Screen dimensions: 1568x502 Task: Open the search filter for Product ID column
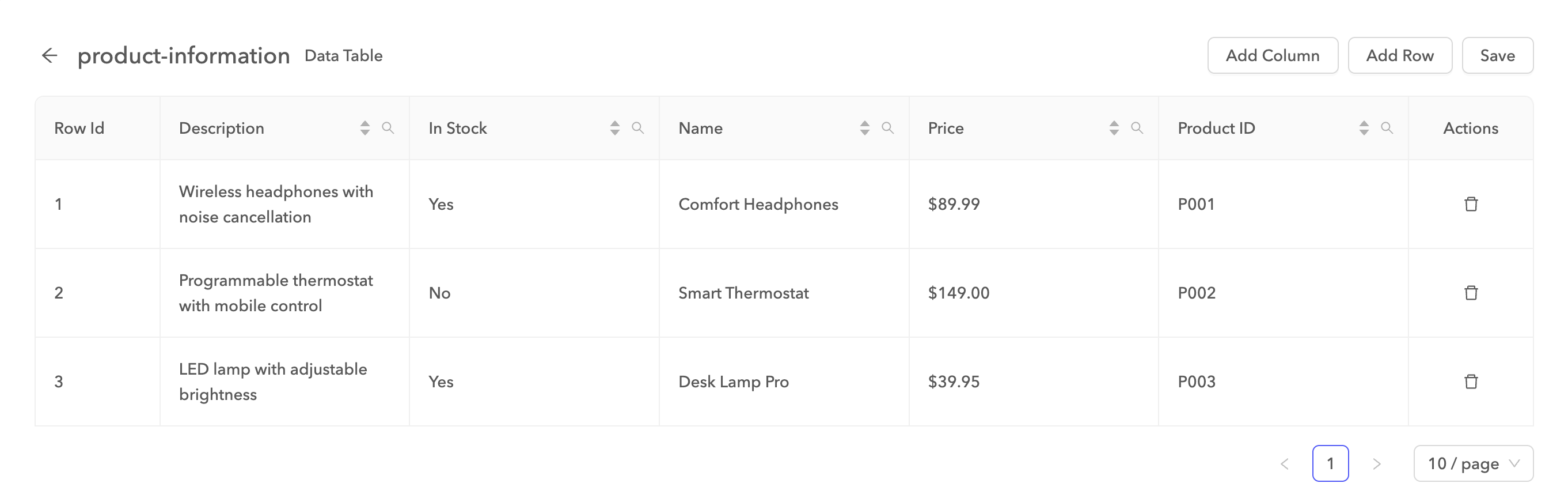(1388, 128)
